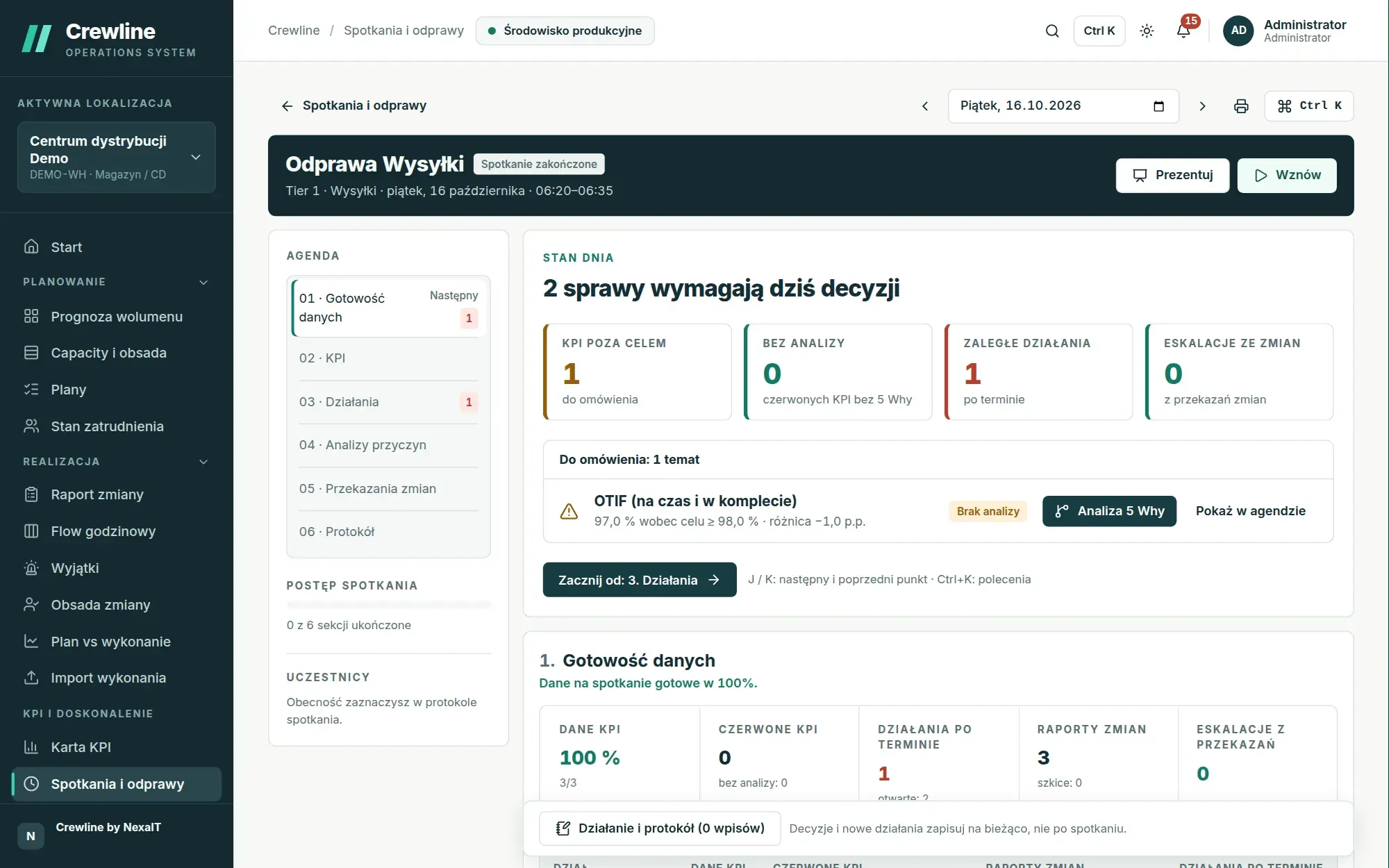This screenshot has height=868, width=1389.
Task: Select agenda item 04 Analizy przyczyn
Action: pos(389,445)
